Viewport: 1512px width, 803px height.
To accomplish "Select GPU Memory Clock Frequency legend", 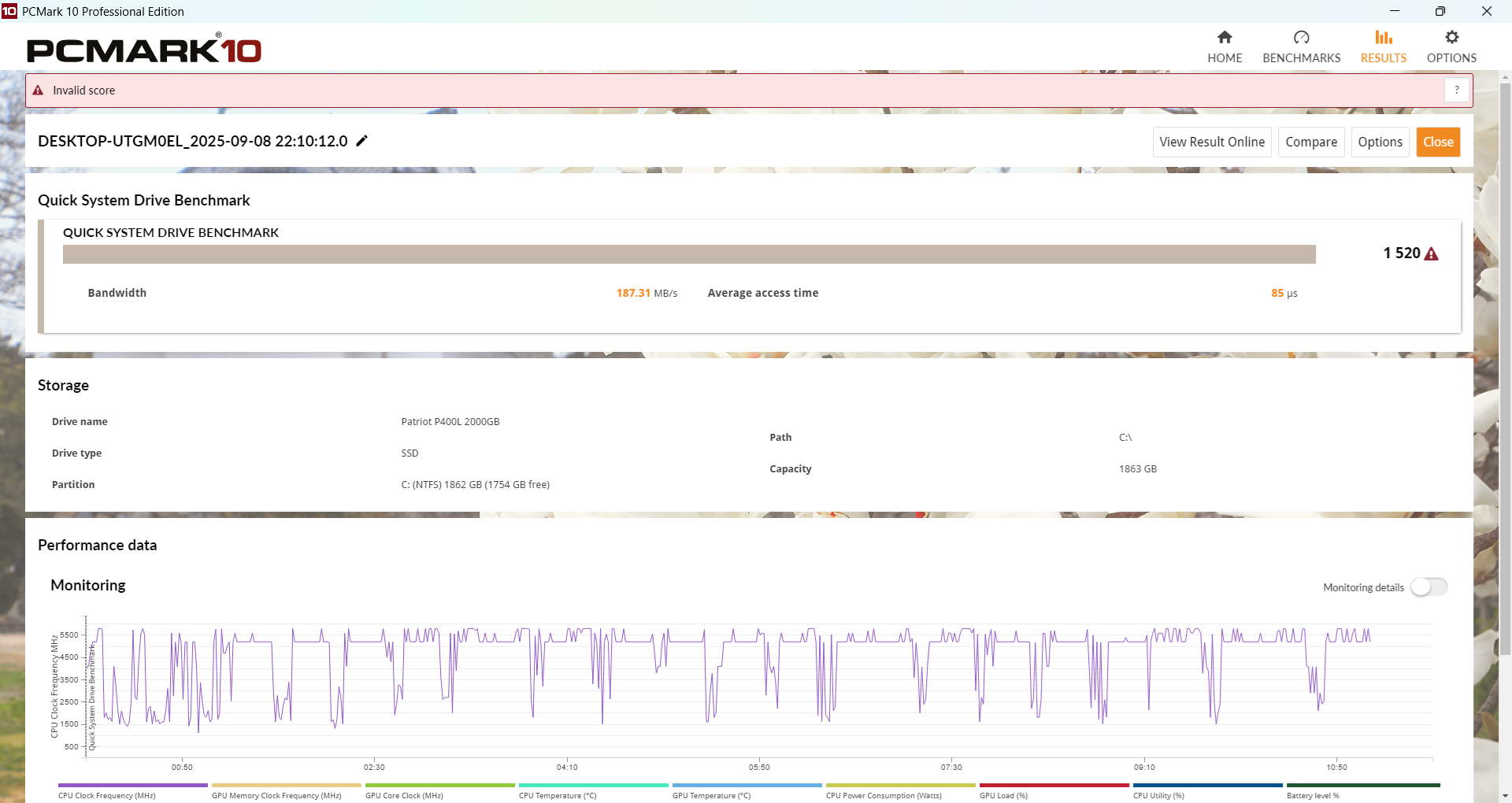I will pyautogui.click(x=287, y=791).
